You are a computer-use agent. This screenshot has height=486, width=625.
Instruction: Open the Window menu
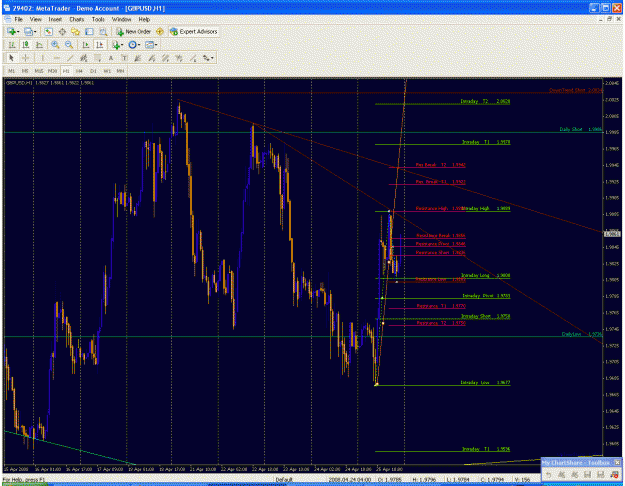tap(121, 19)
